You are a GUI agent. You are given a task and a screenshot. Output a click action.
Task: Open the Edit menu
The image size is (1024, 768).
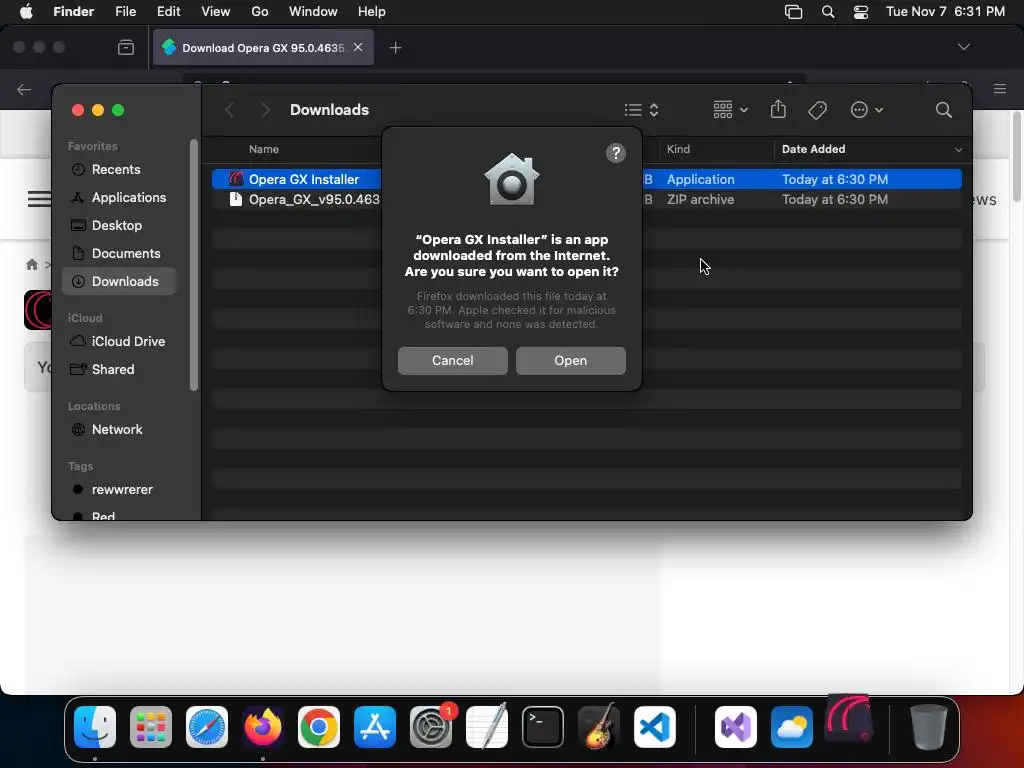click(x=168, y=12)
